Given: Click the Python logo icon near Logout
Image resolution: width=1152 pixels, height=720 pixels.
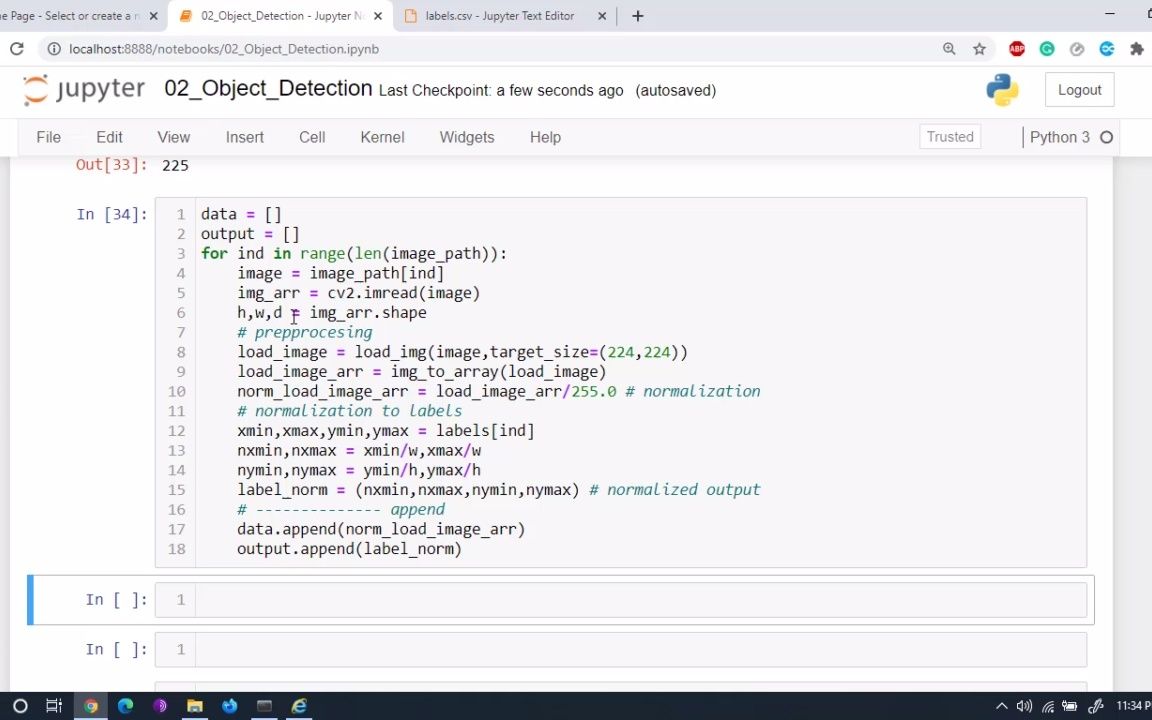Looking at the screenshot, I should (x=1001, y=89).
